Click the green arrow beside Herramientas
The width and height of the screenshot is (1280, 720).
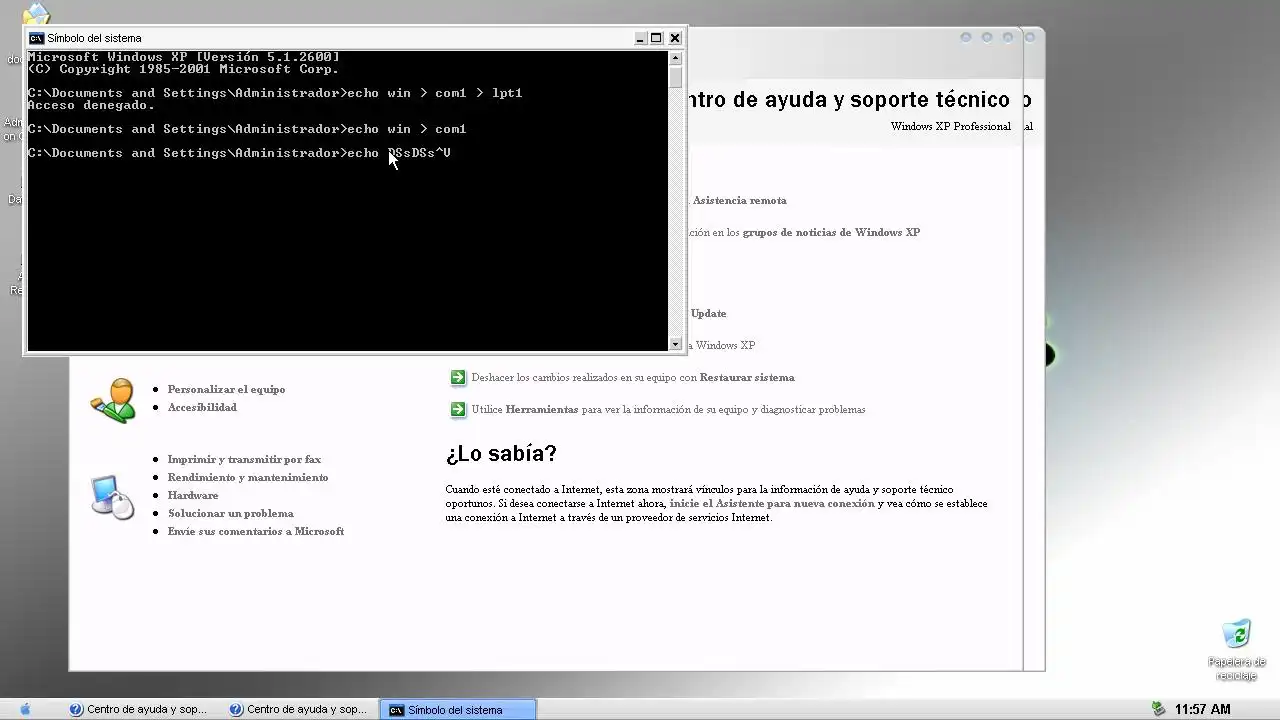[x=458, y=409]
